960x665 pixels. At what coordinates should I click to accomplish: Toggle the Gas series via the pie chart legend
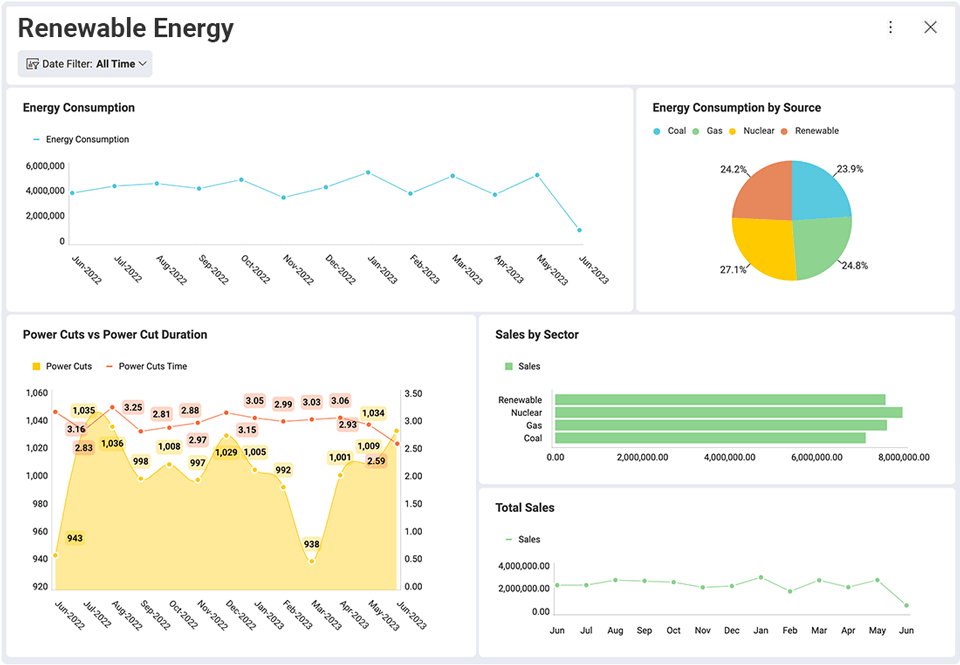click(695, 131)
